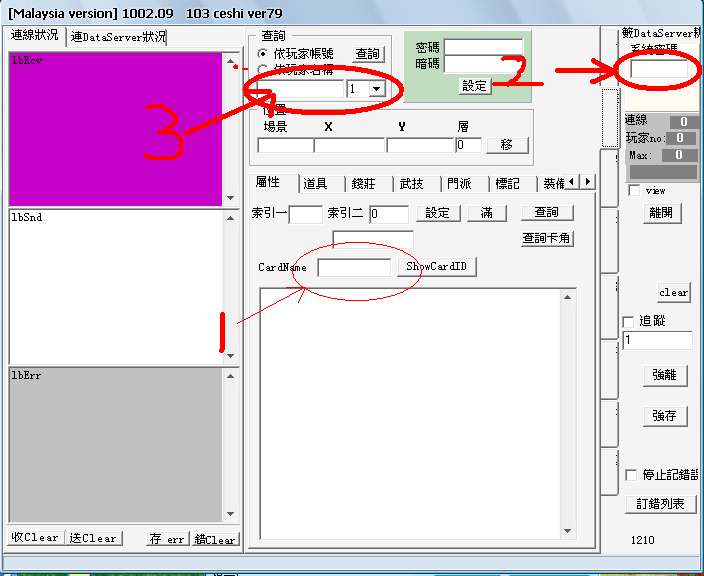Click the CardName input field
Viewport: 704px width, 576px height.
354,267
